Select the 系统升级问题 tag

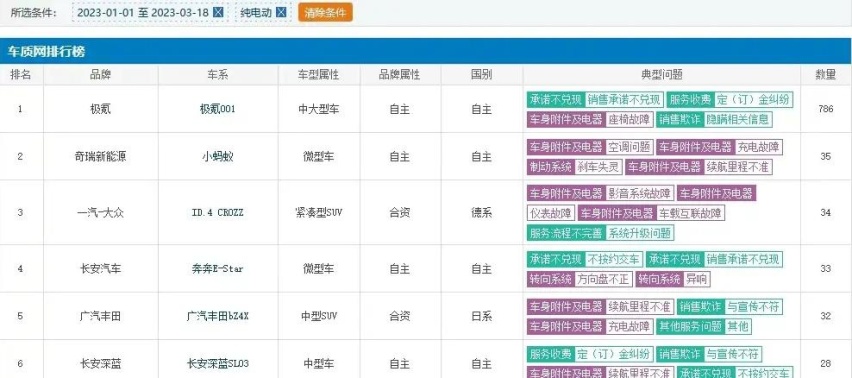(640, 234)
